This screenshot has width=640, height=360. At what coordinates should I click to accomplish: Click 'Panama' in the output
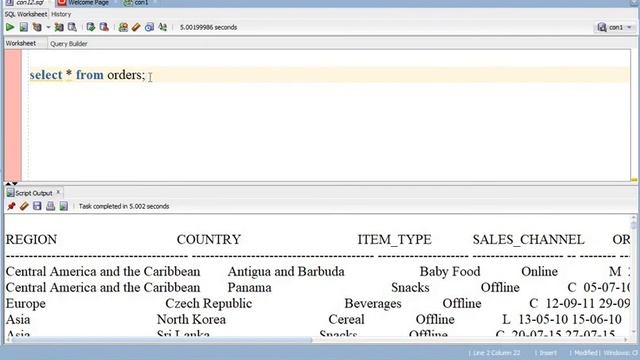click(249, 288)
